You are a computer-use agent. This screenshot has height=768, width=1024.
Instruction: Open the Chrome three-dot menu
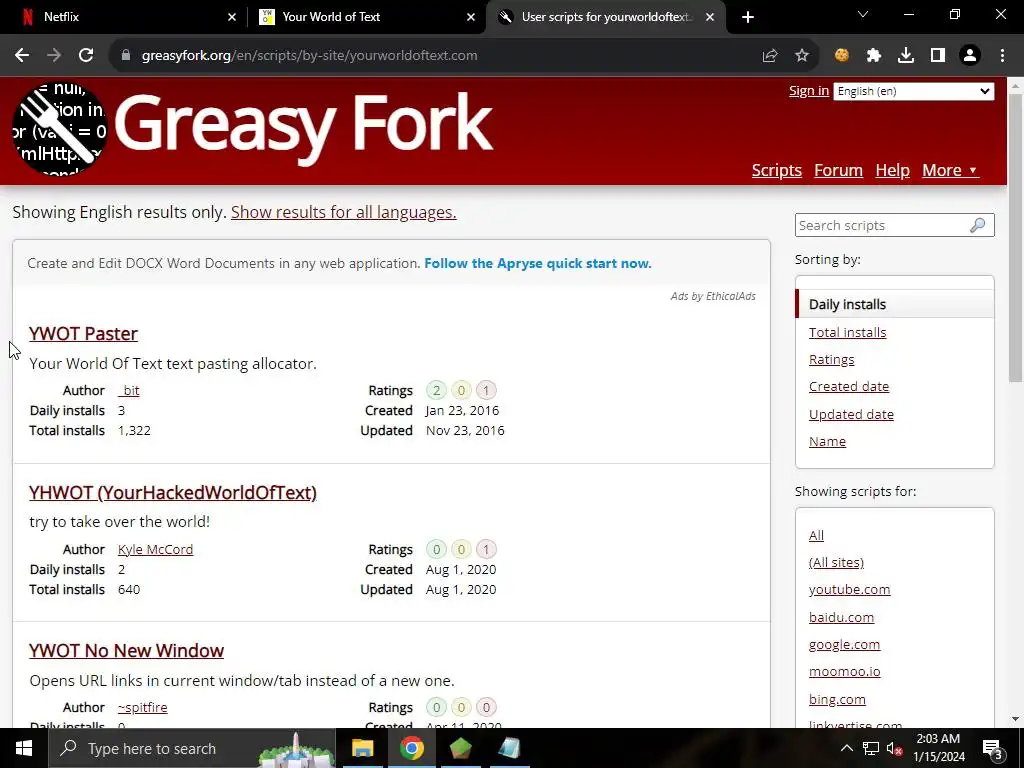pos(1002,56)
